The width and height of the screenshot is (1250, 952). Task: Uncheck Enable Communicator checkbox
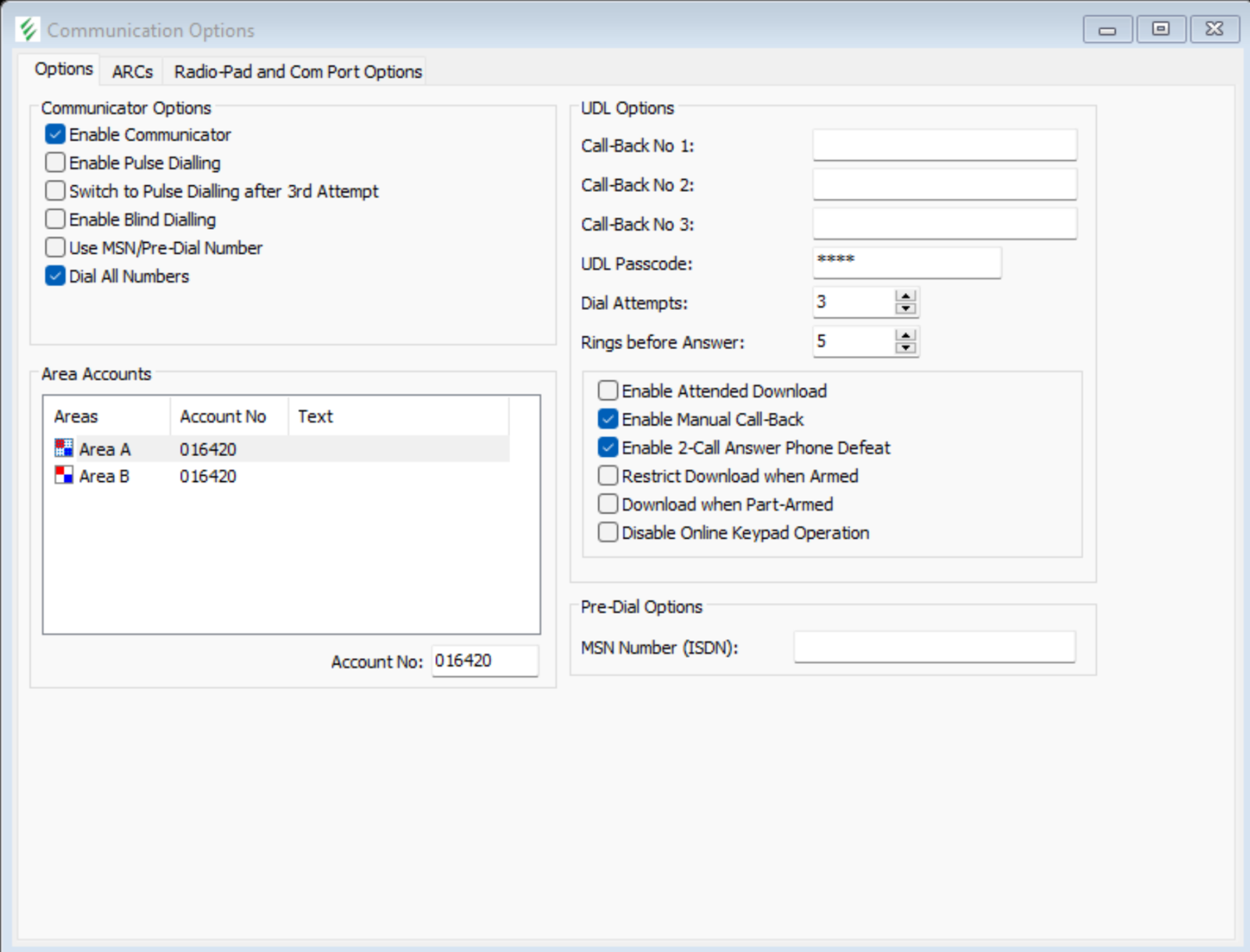click(x=55, y=134)
